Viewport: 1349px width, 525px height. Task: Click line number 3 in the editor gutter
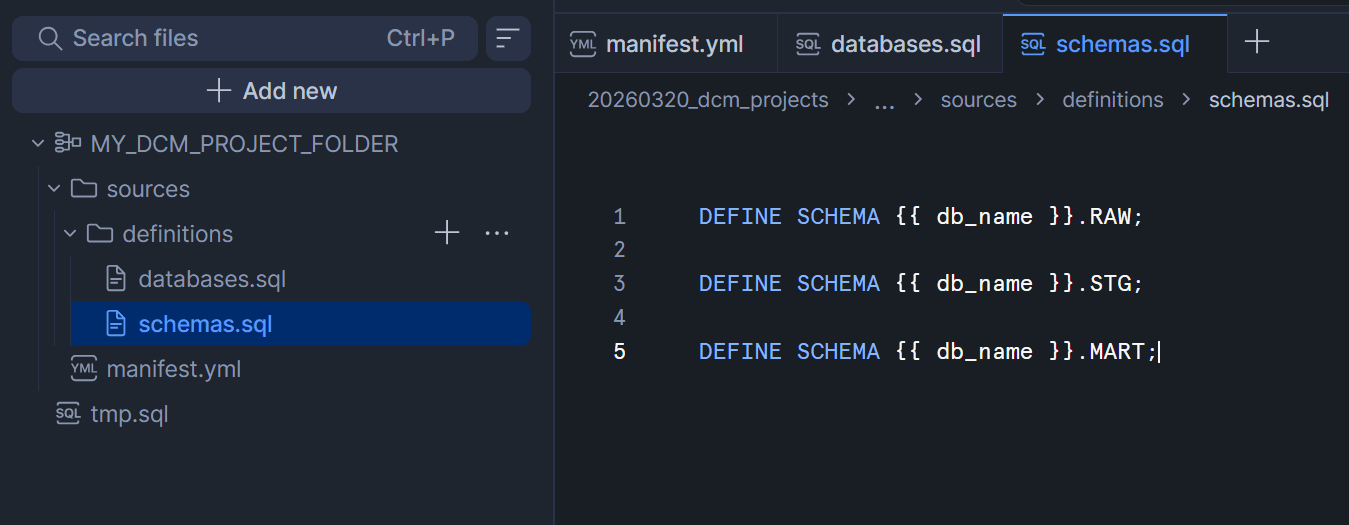(x=620, y=283)
